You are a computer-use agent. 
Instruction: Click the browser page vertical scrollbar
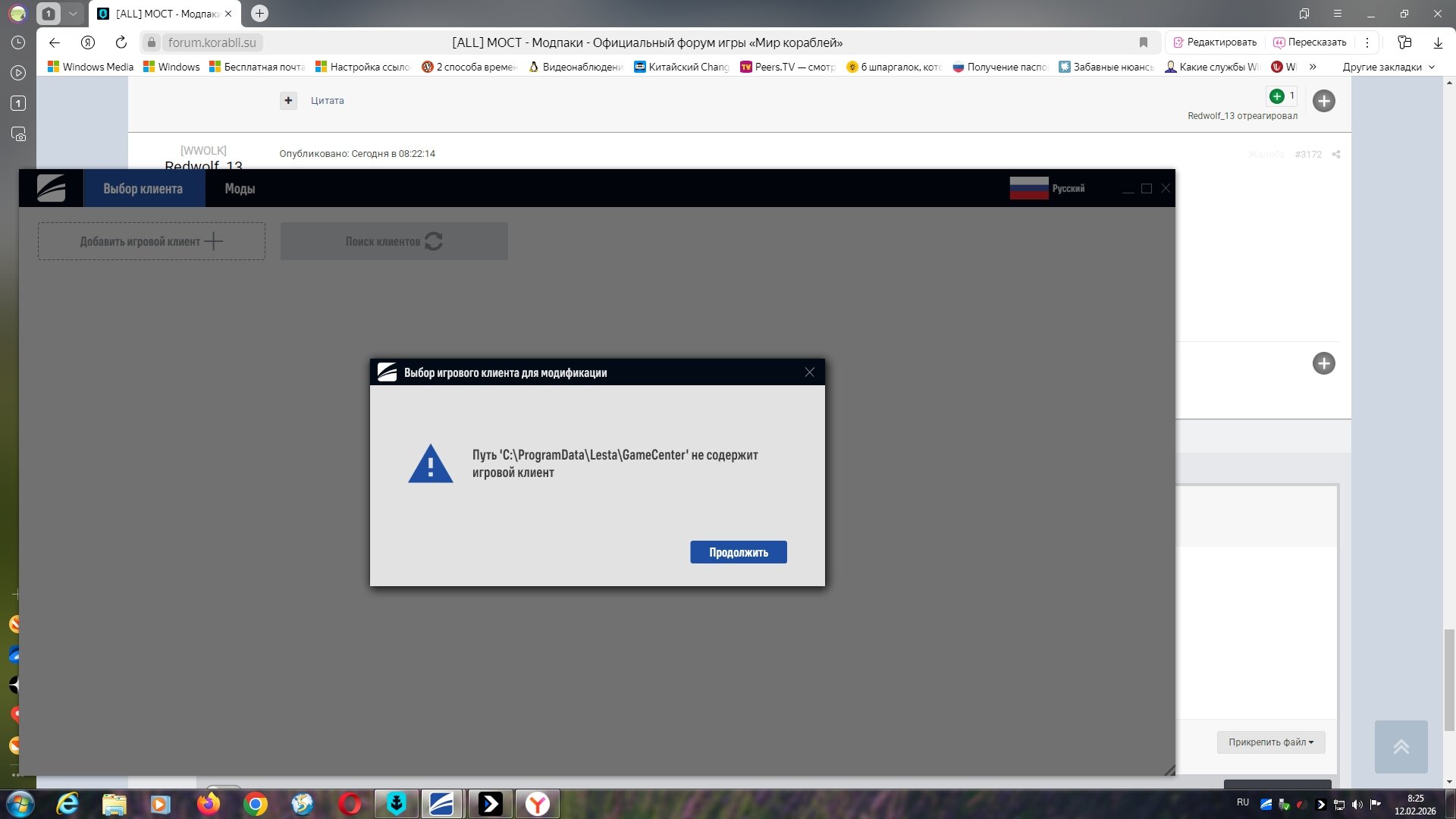1448,679
